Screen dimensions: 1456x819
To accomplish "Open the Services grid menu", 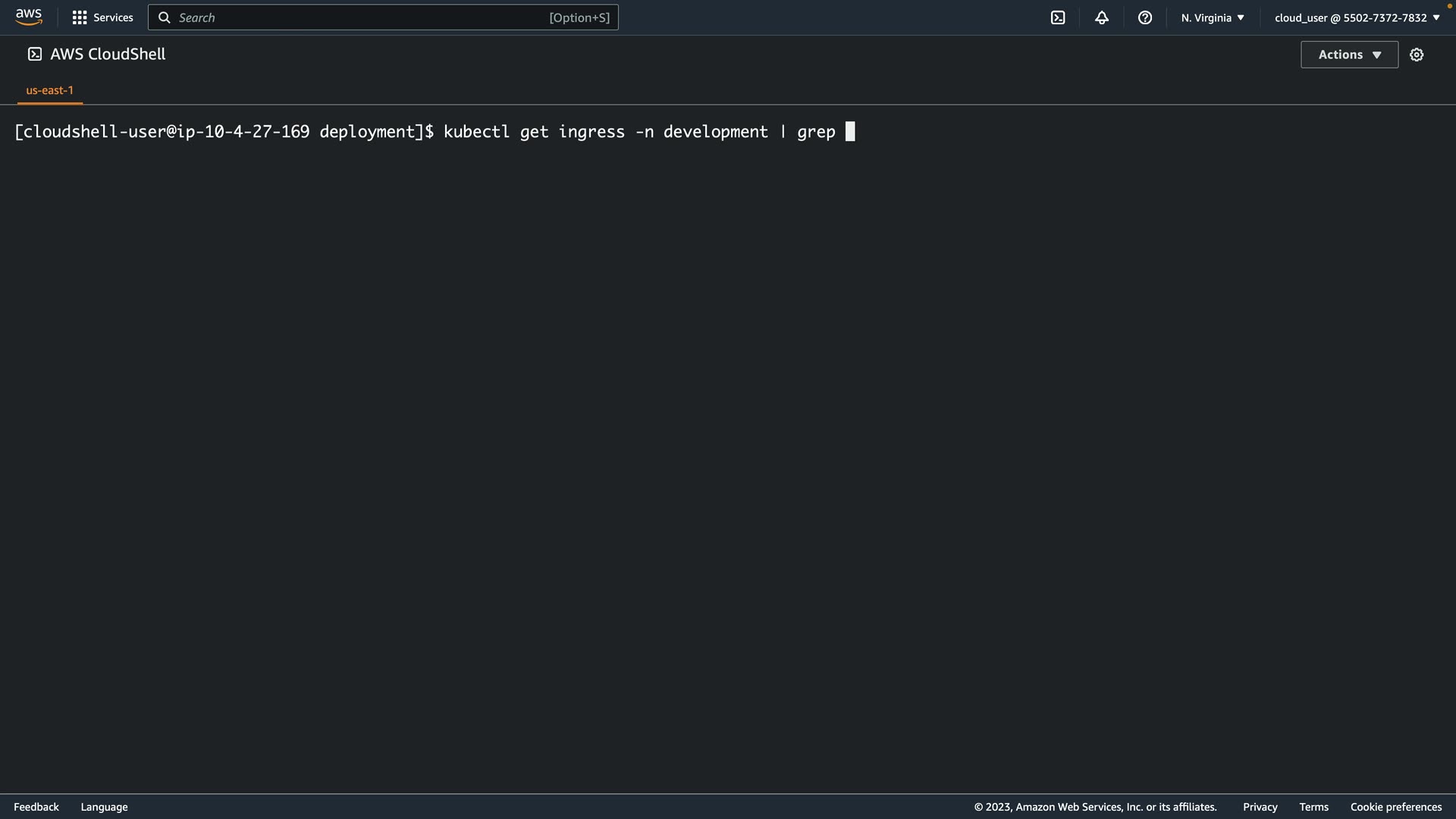I will coord(80,17).
